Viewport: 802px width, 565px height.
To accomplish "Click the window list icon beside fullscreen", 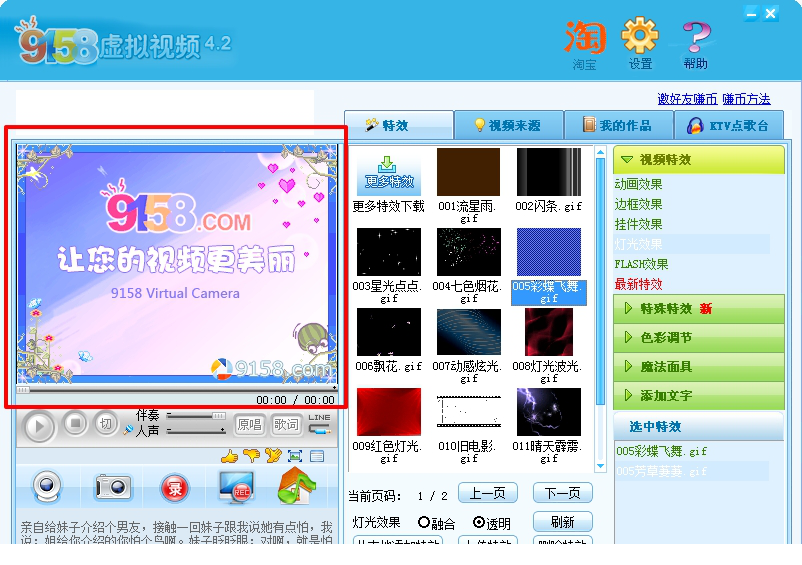I will pos(317,456).
